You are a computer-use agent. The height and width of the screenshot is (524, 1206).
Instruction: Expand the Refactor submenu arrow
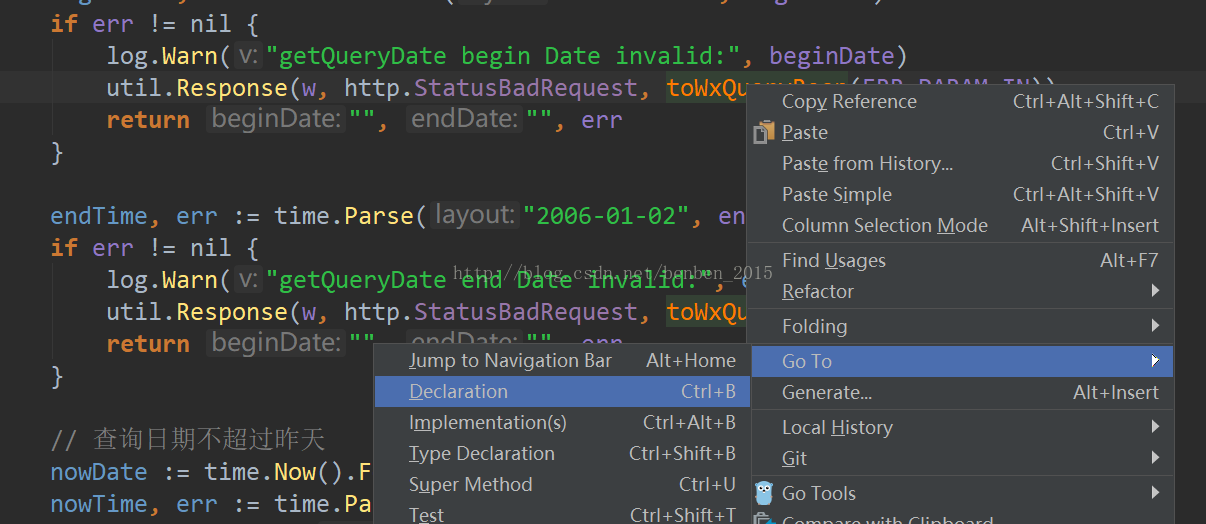[1155, 291]
